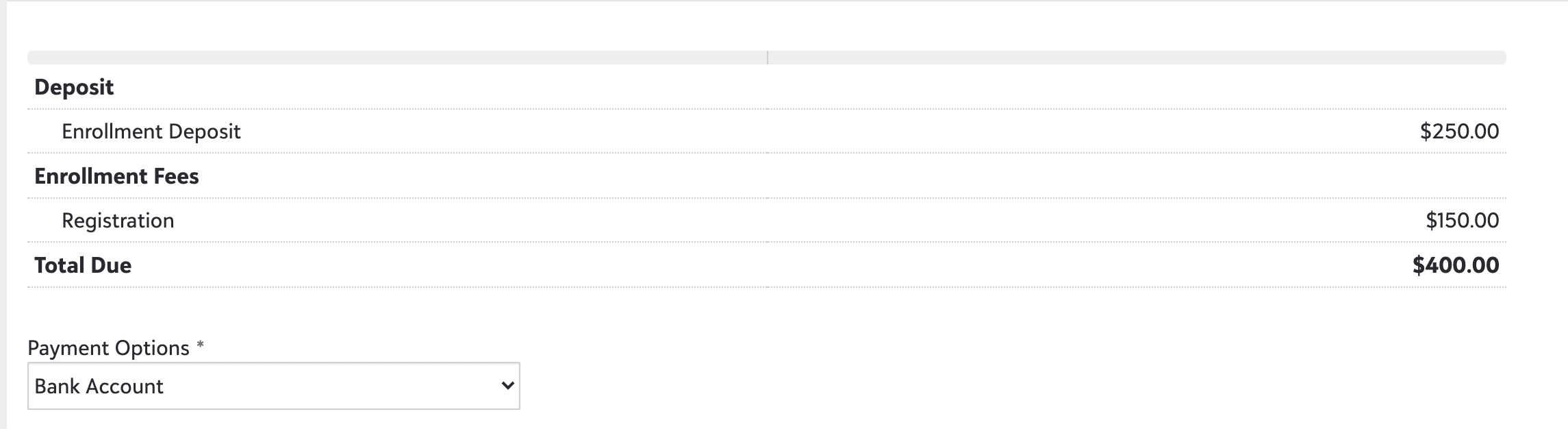Click the required asterisk beside Payment Options
1568x429 pixels.
coord(200,345)
